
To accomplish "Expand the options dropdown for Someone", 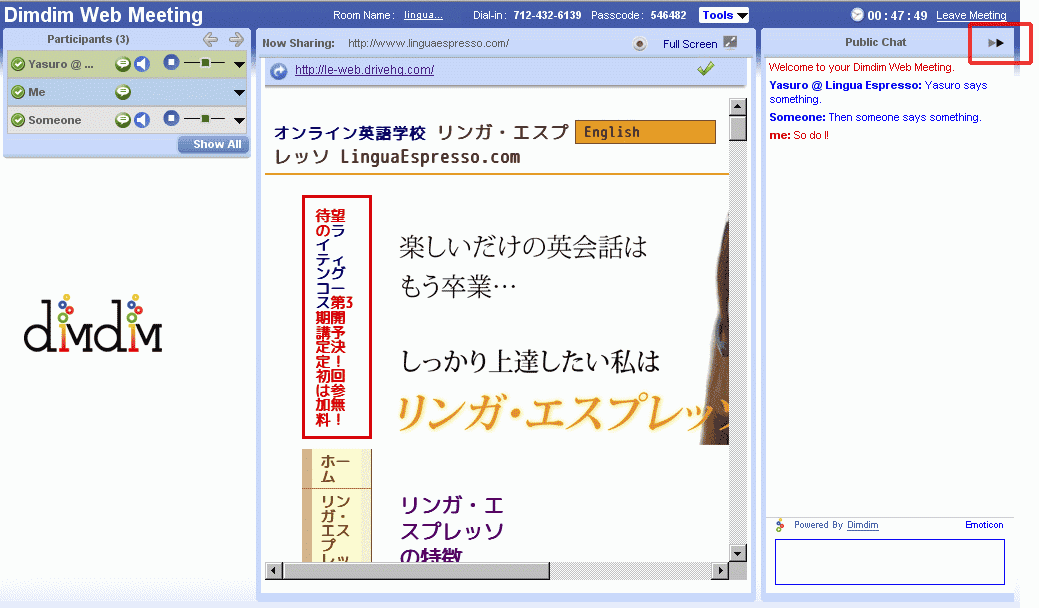I will (x=239, y=121).
